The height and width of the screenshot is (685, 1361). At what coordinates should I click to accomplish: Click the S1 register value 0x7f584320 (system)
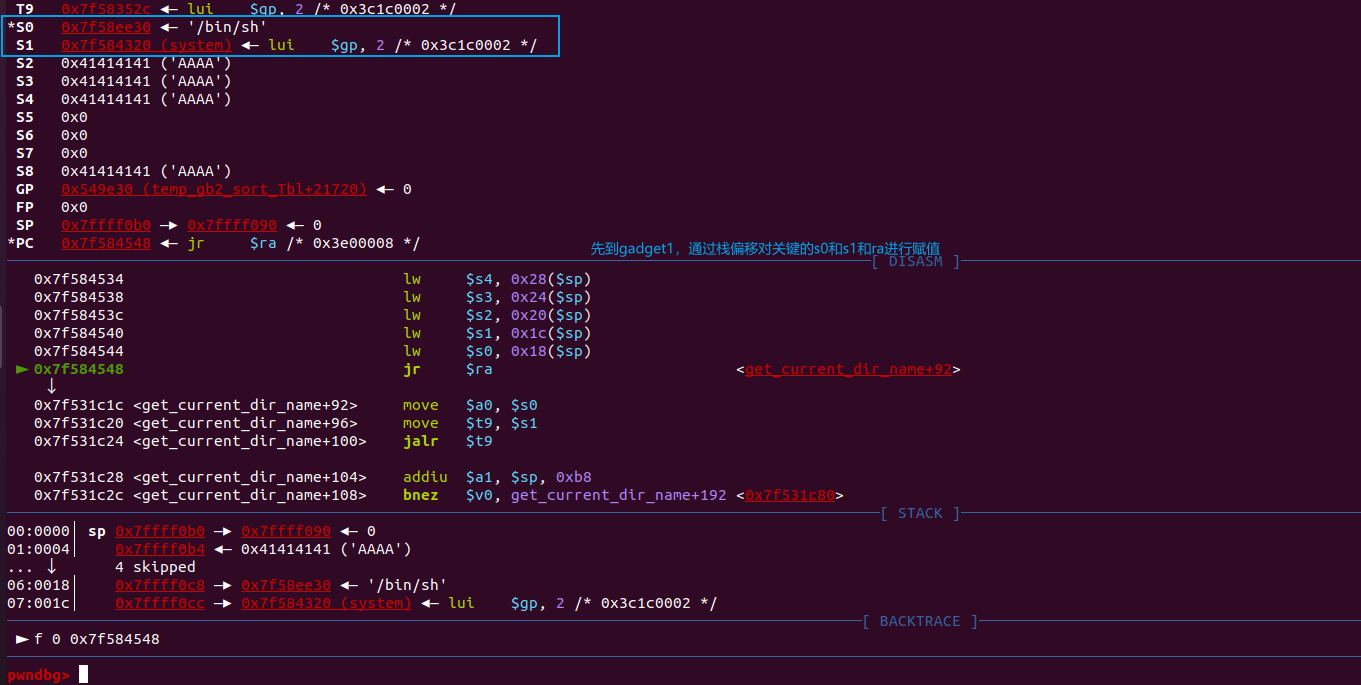(x=146, y=45)
